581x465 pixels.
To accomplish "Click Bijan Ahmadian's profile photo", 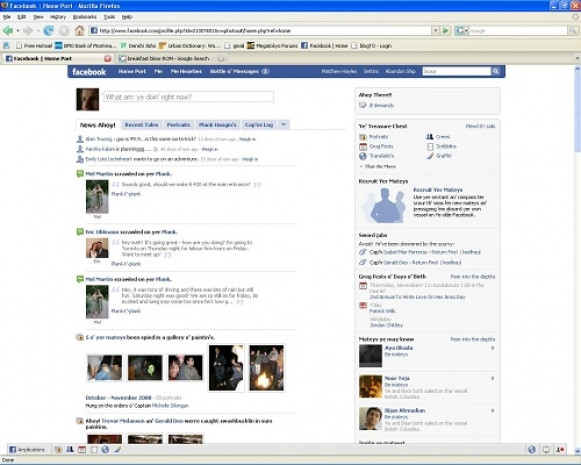I will tap(370, 418).
